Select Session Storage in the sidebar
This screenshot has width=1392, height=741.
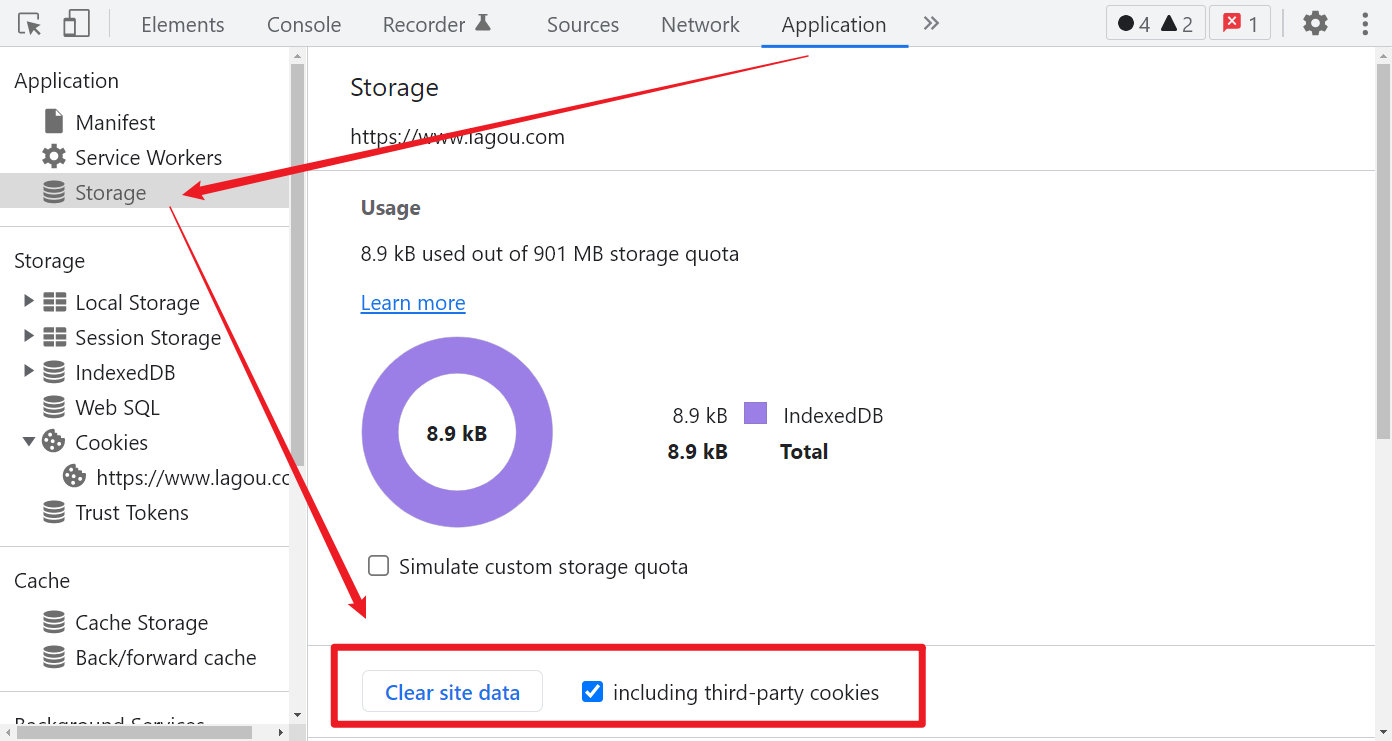(x=148, y=337)
